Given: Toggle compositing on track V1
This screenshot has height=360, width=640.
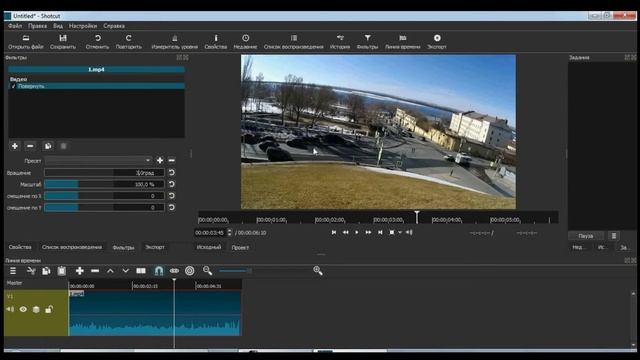Looking at the screenshot, I should pos(36,310).
